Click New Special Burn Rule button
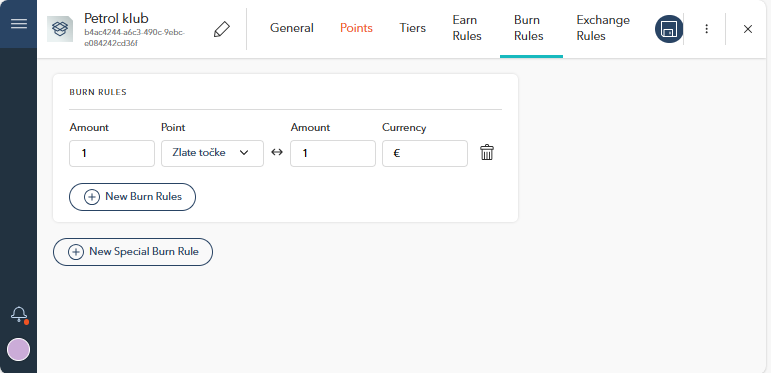Screen dimensions: 771x373 pyautogui.click(x=133, y=252)
